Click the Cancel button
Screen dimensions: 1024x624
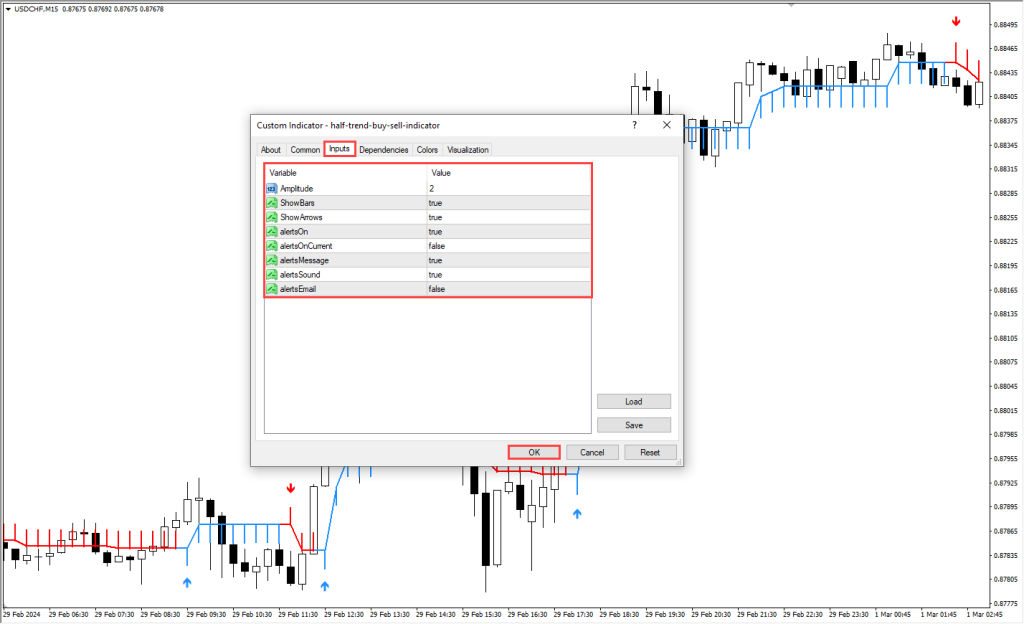point(592,452)
